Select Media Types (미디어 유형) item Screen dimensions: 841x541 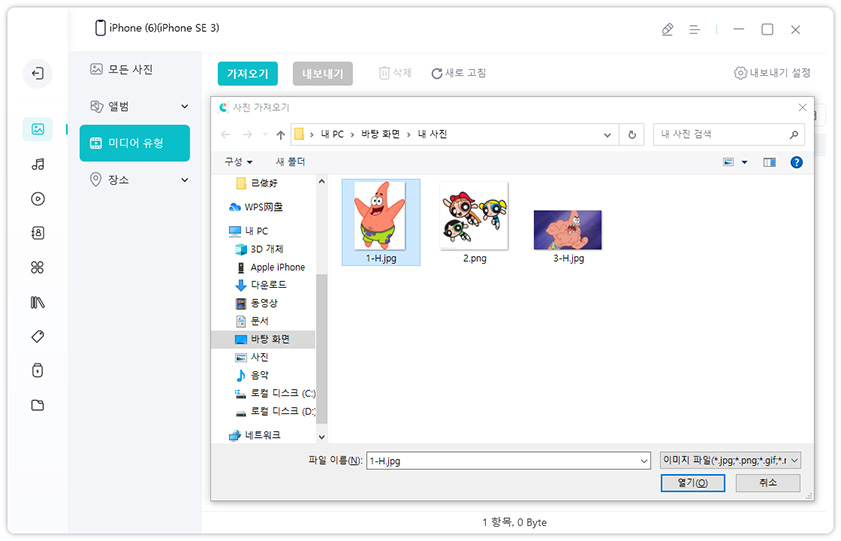(135, 143)
